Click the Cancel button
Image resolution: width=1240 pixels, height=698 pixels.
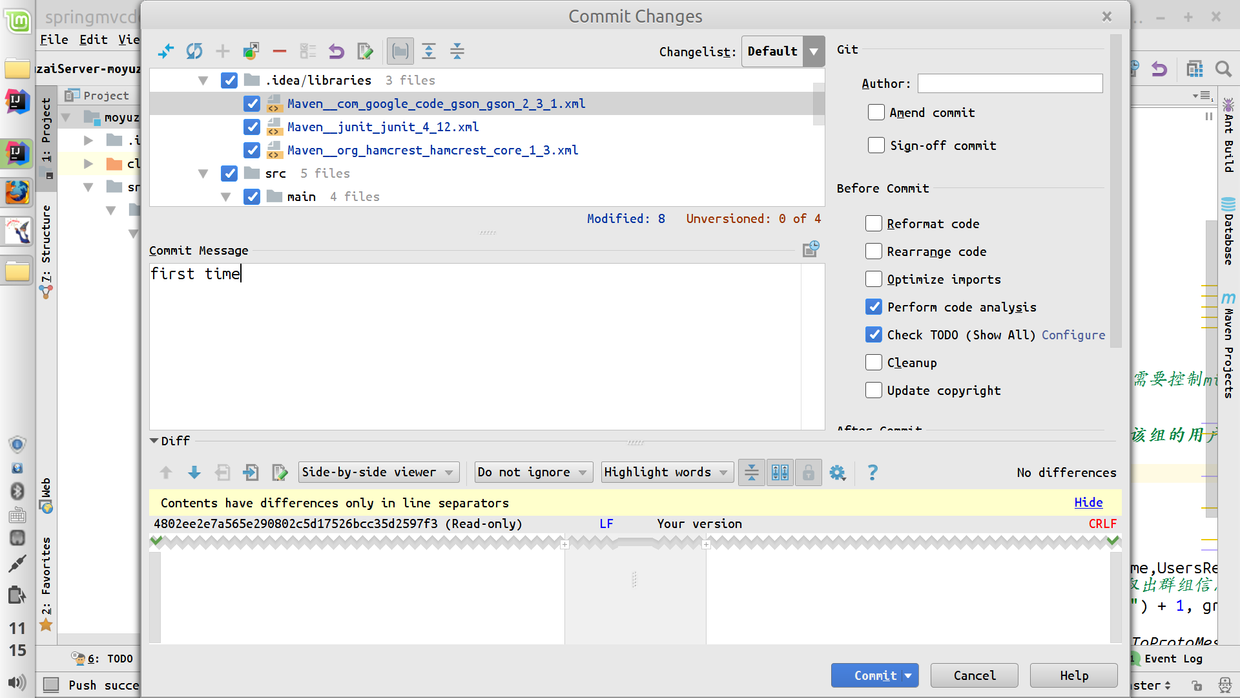click(974, 676)
